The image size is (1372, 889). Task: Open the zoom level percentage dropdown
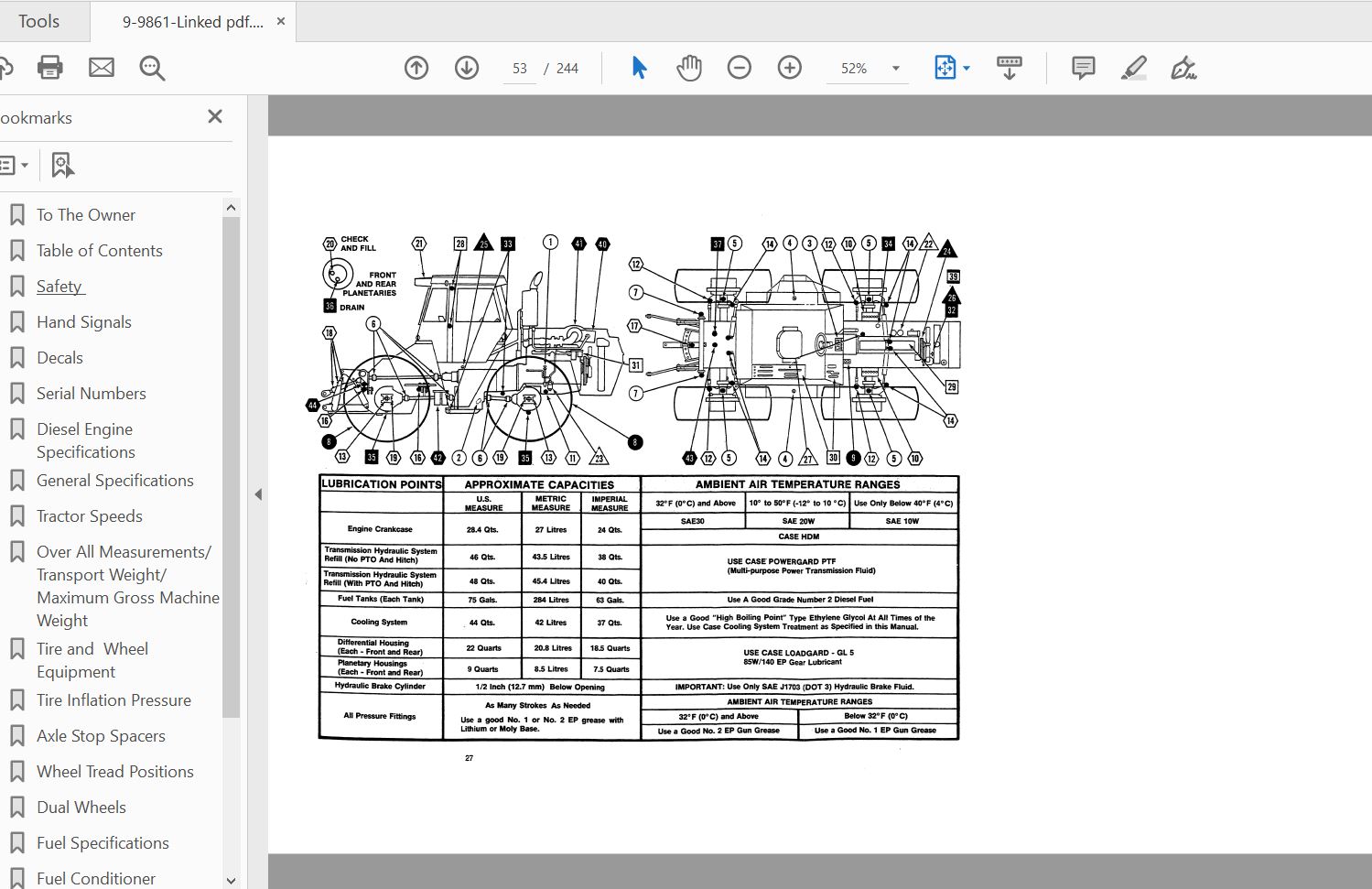coord(866,67)
